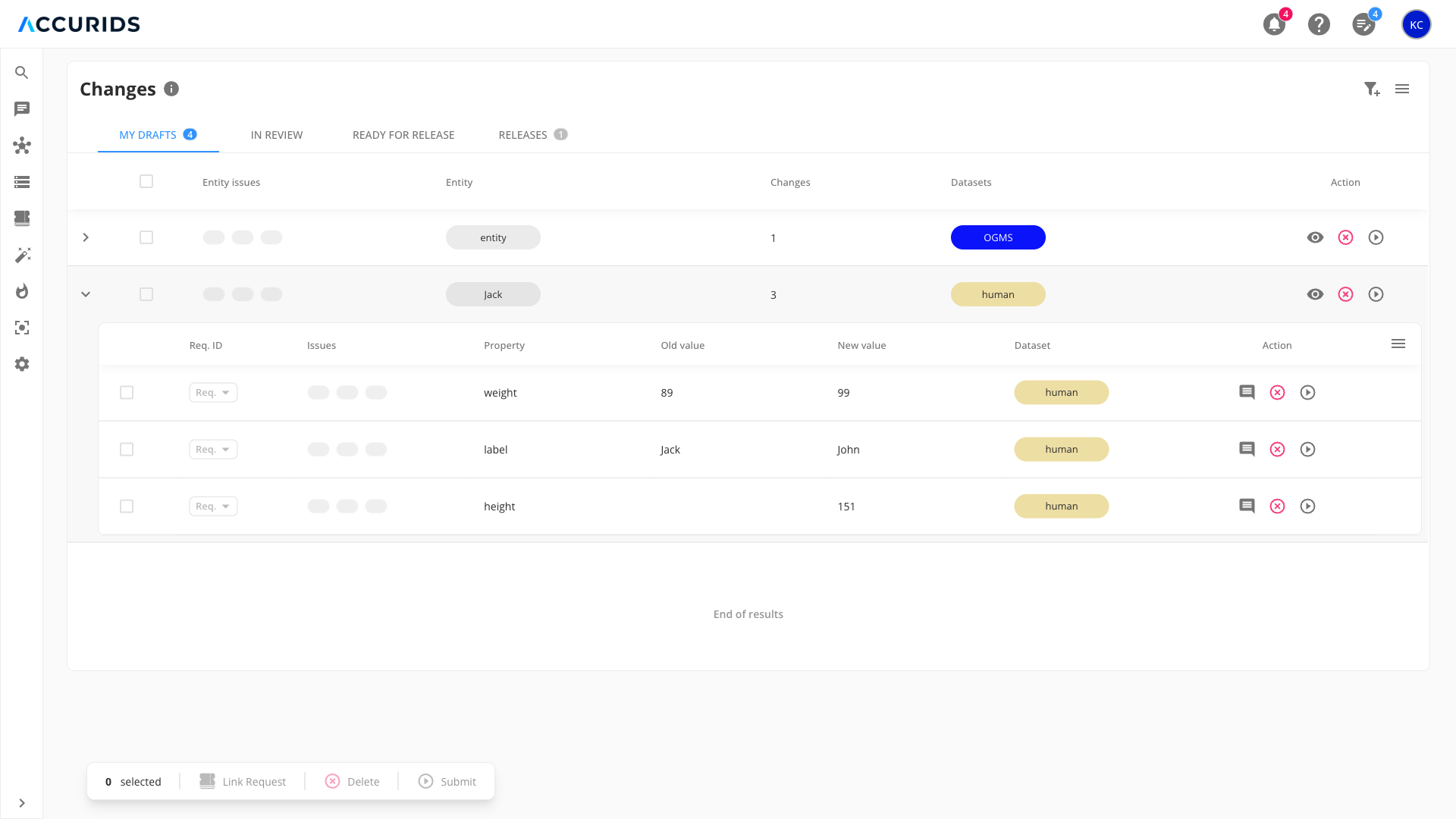Click Link Request in bottom bar
Image resolution: width=1456 pixels, height=819 pixels.
(x=243, y=781)
